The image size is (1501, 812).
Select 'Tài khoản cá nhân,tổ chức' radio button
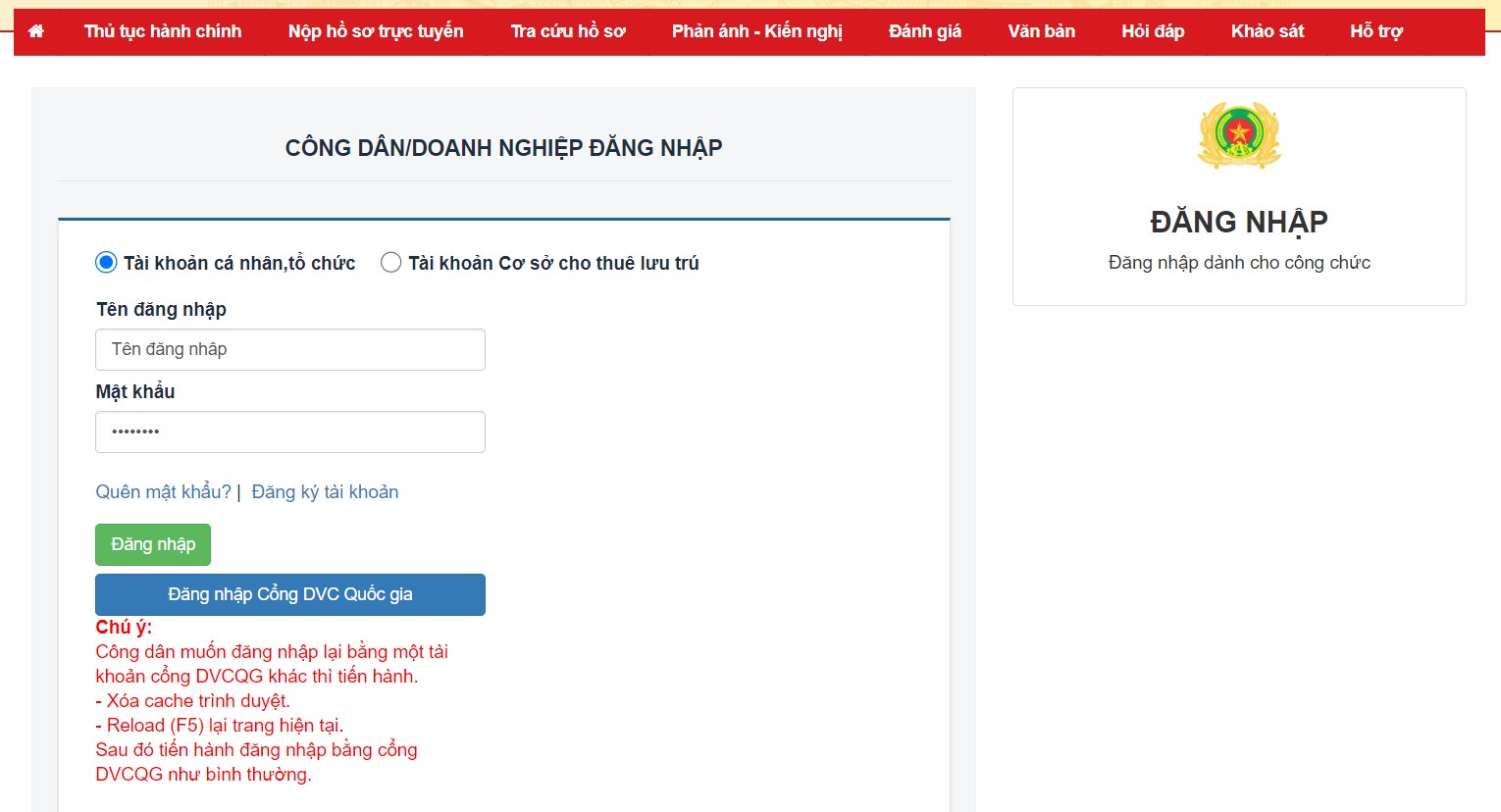[106, 263]
